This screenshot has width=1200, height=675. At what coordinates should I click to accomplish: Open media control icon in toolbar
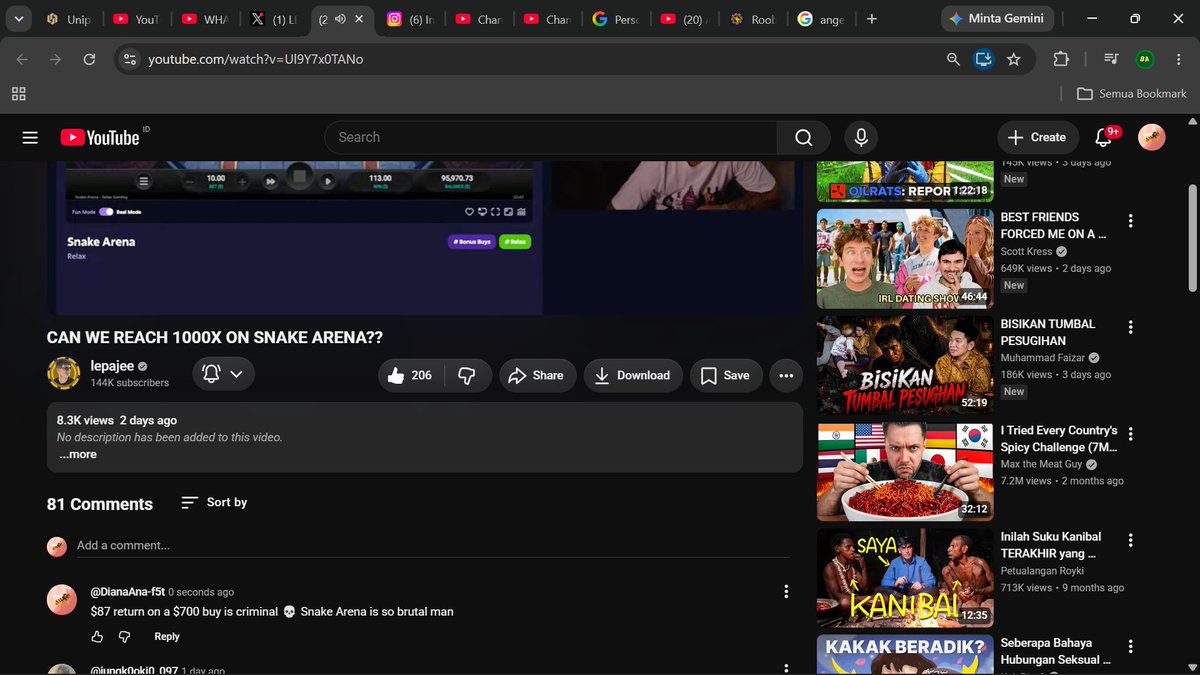click(x=1111, y=59)
